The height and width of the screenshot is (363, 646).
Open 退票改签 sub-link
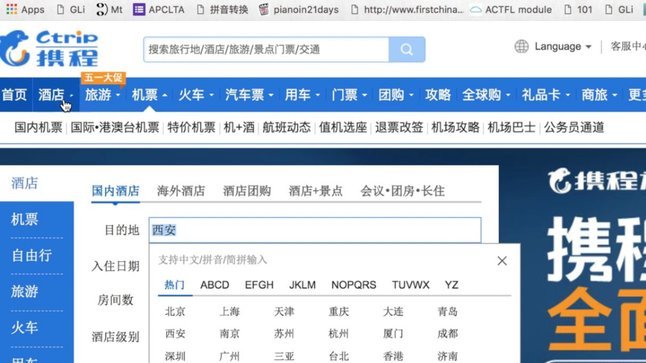pyautogui.click(x=399, y=127)
